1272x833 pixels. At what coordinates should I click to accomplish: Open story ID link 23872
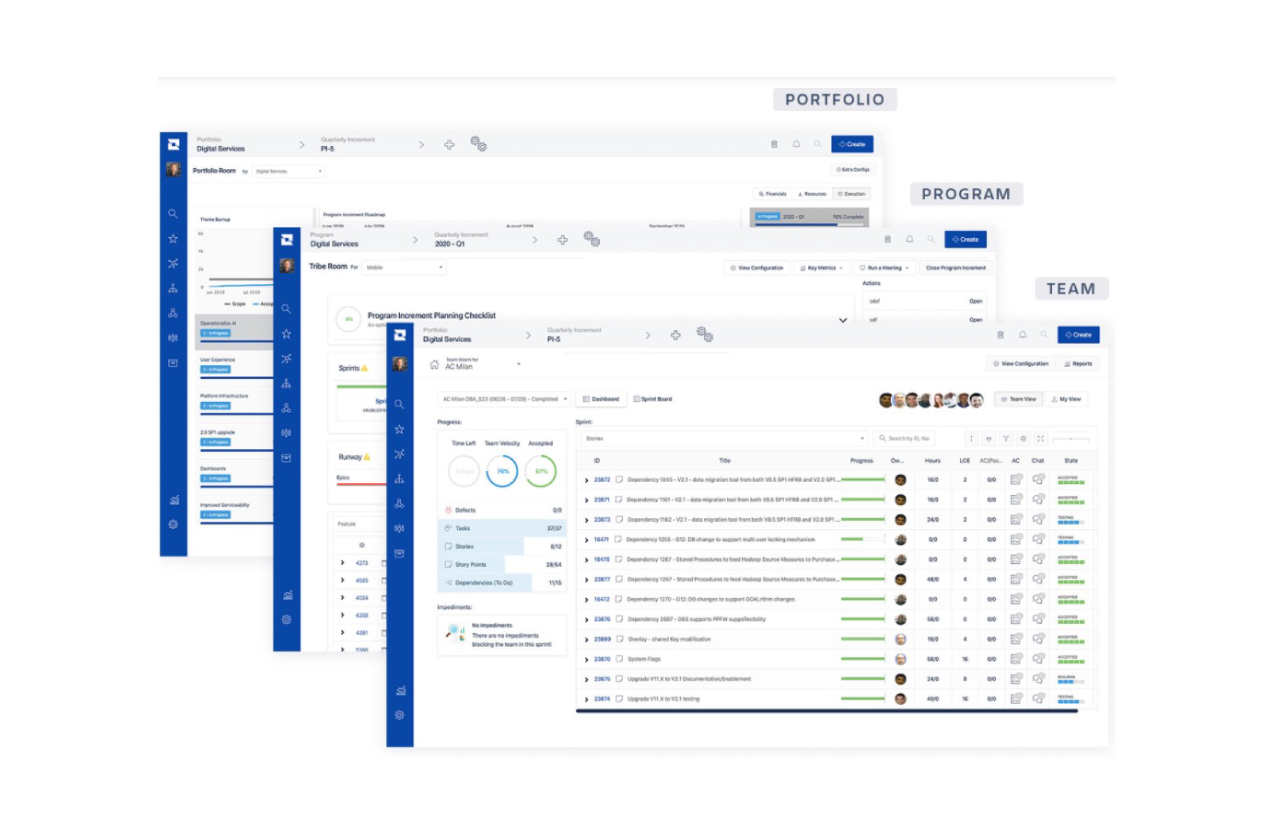point(602,480)
